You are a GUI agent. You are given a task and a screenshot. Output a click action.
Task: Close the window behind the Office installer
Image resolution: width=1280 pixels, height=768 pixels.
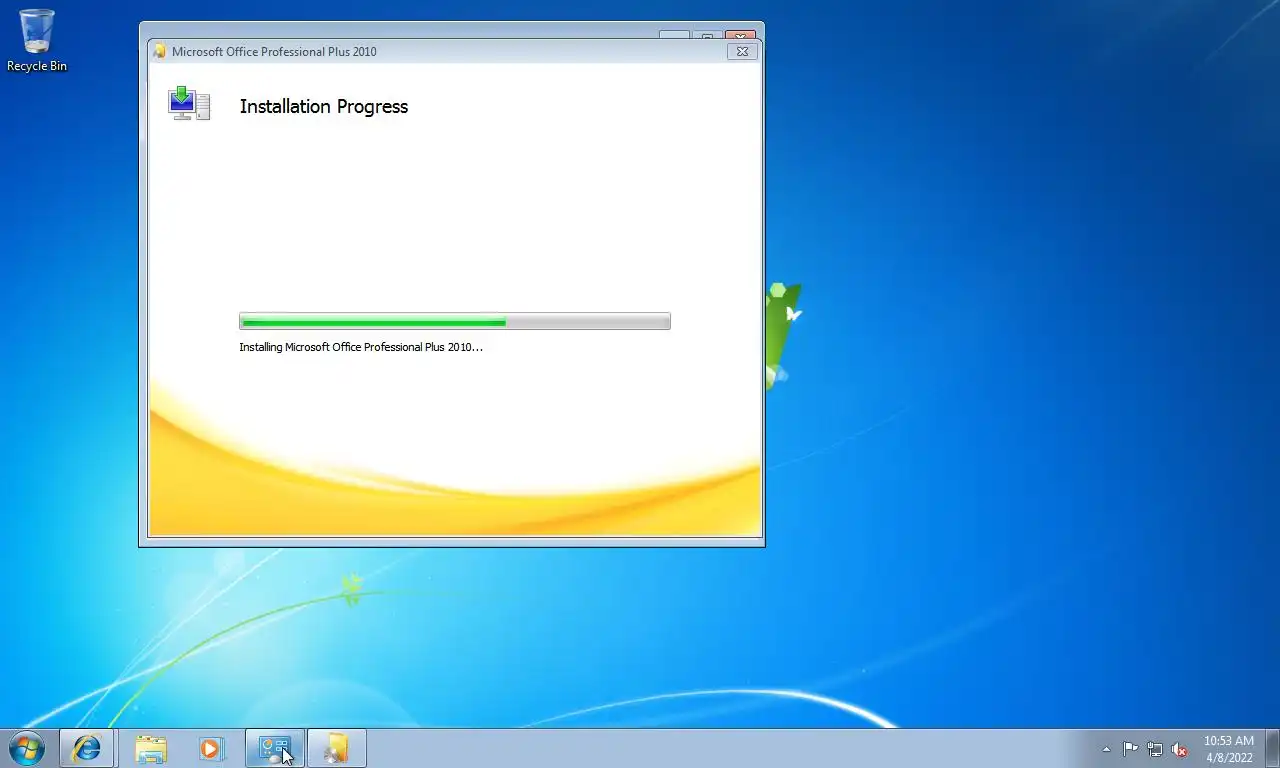tap(739, 35)
